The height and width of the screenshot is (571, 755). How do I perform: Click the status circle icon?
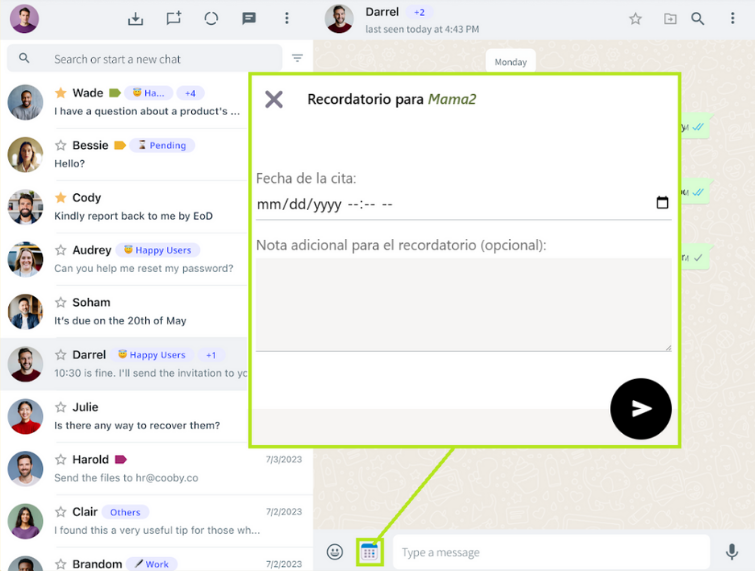pyautogui.click(x=211, y=18)
